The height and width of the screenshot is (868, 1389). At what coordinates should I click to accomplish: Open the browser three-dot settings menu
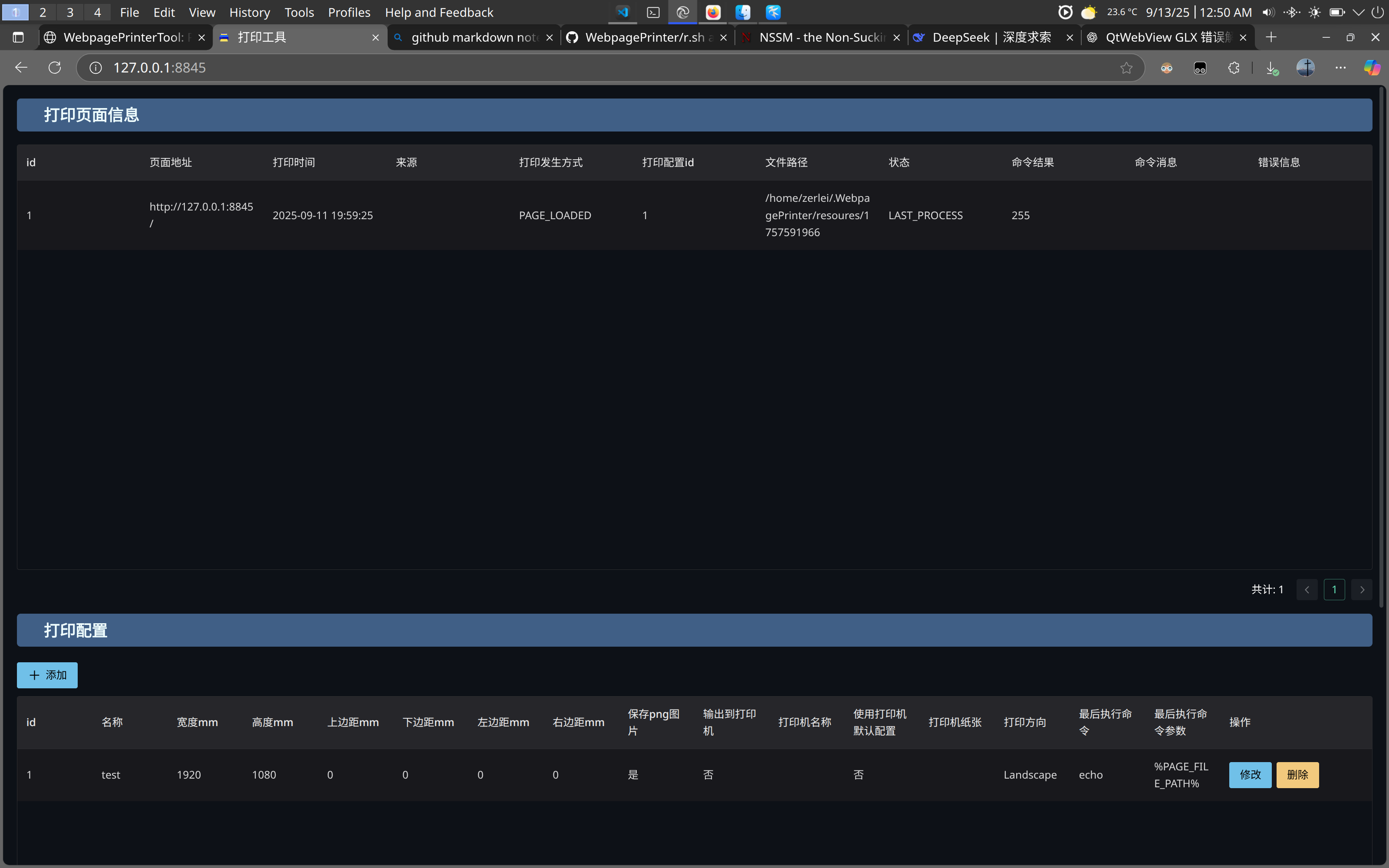pyautogui.click(x=1340, y=68)
